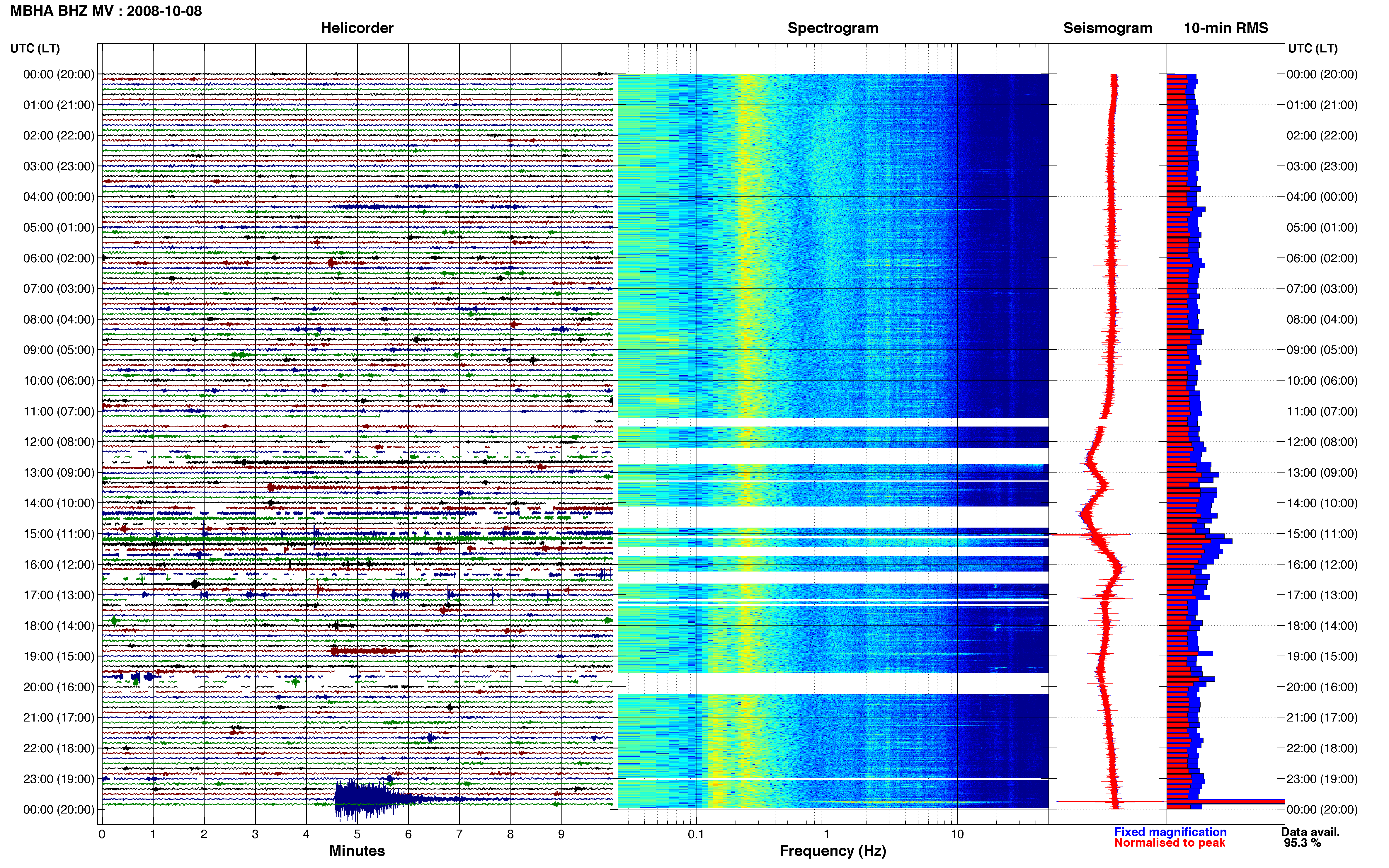Click "08:00 (04:00)" on the left time axis
This screenshot has width=1389, height=868.
coord(59,319)
